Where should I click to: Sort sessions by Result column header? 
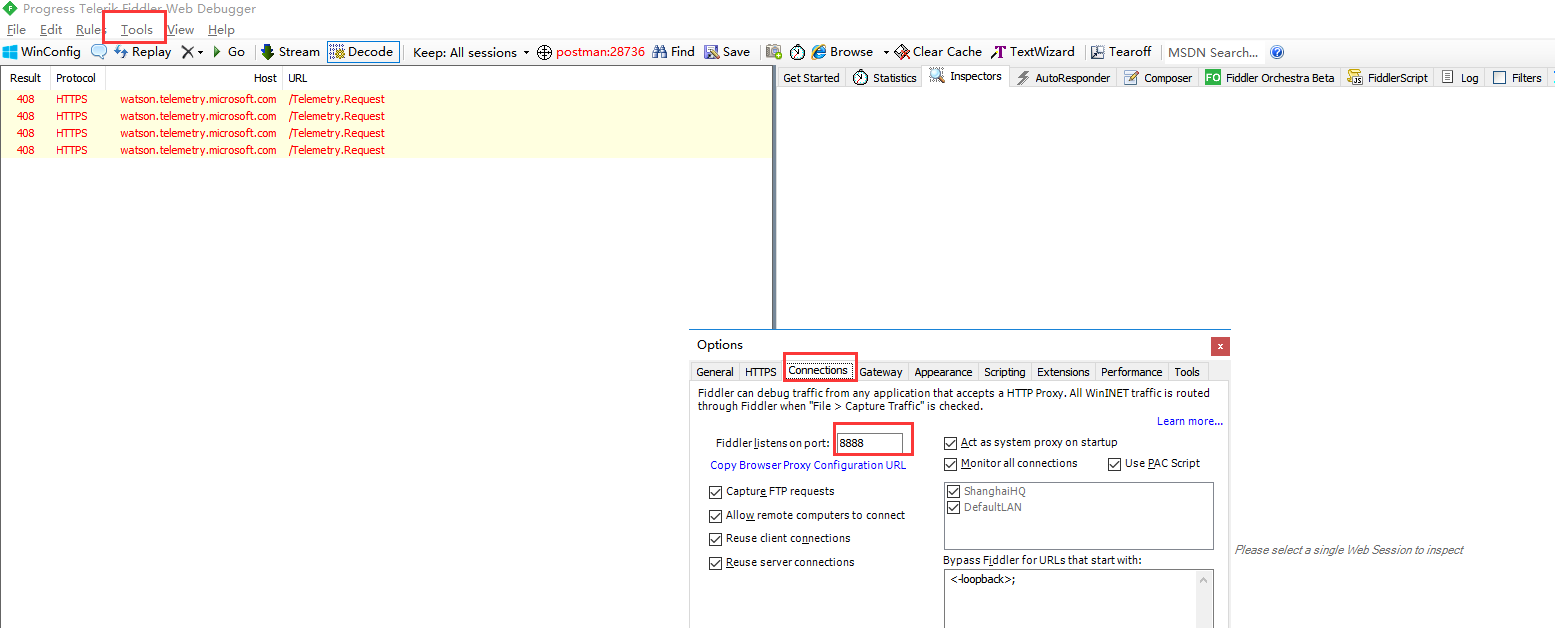pos(26,78)
